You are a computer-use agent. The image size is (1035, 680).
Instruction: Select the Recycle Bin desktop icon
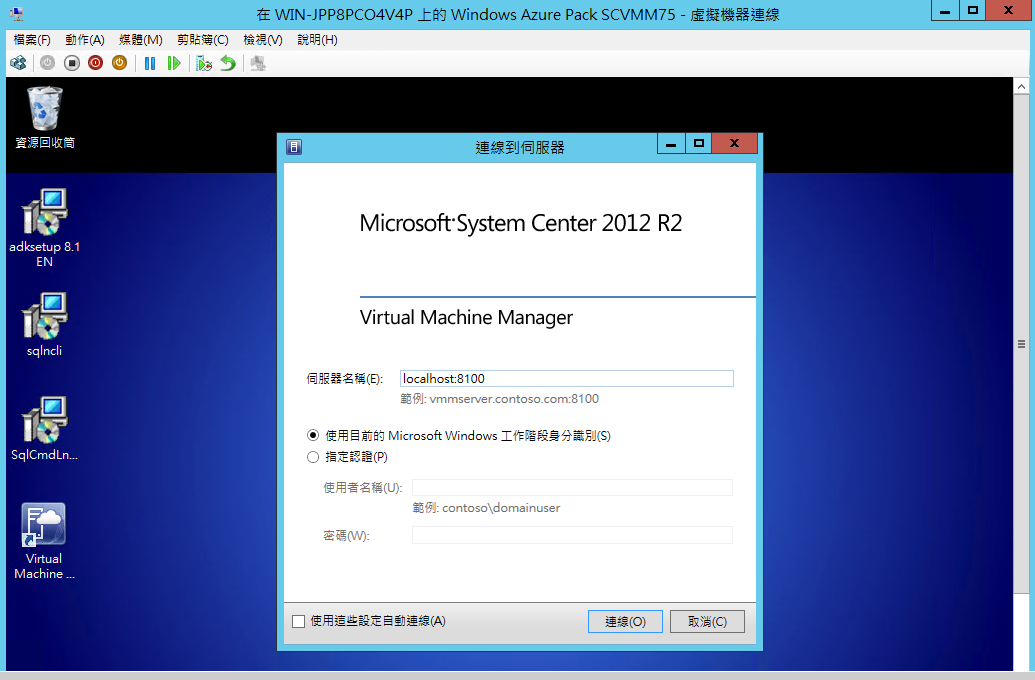pos(45,118)
